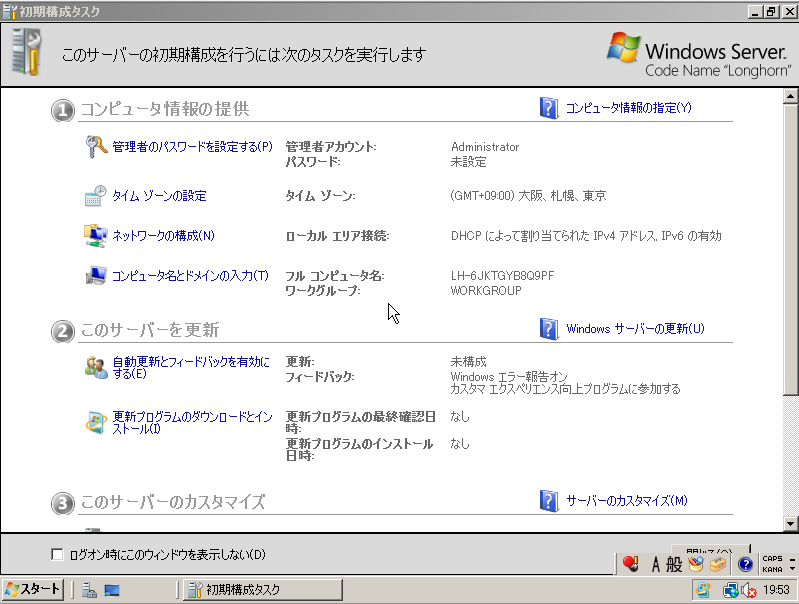Open '管理者のパスワードを設定する(P)' link
Image resolution: width=799 pixels, height=604 pixels.
pyautogui.click(x=192, y=147)
